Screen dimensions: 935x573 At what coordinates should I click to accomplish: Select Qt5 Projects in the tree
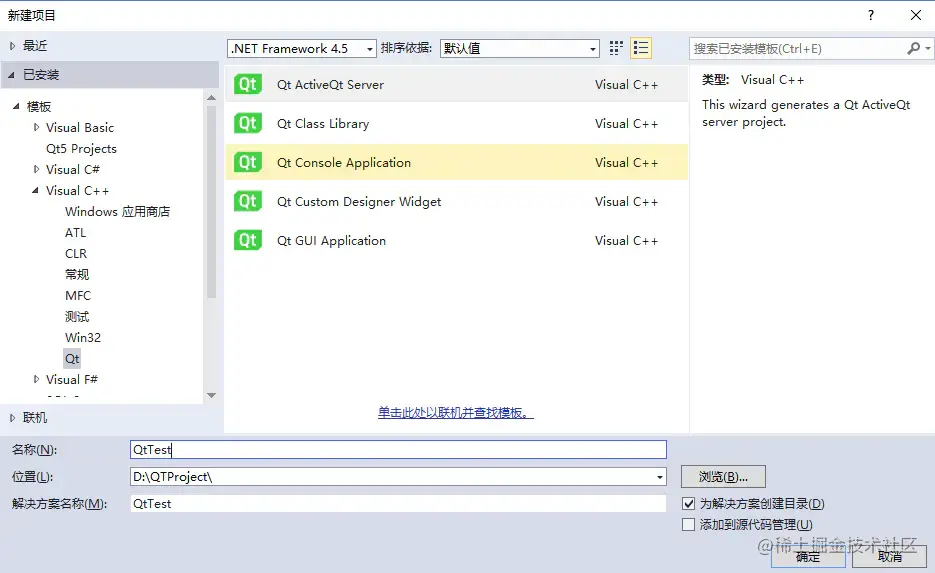pyautogui.click(x=81, y=148)
